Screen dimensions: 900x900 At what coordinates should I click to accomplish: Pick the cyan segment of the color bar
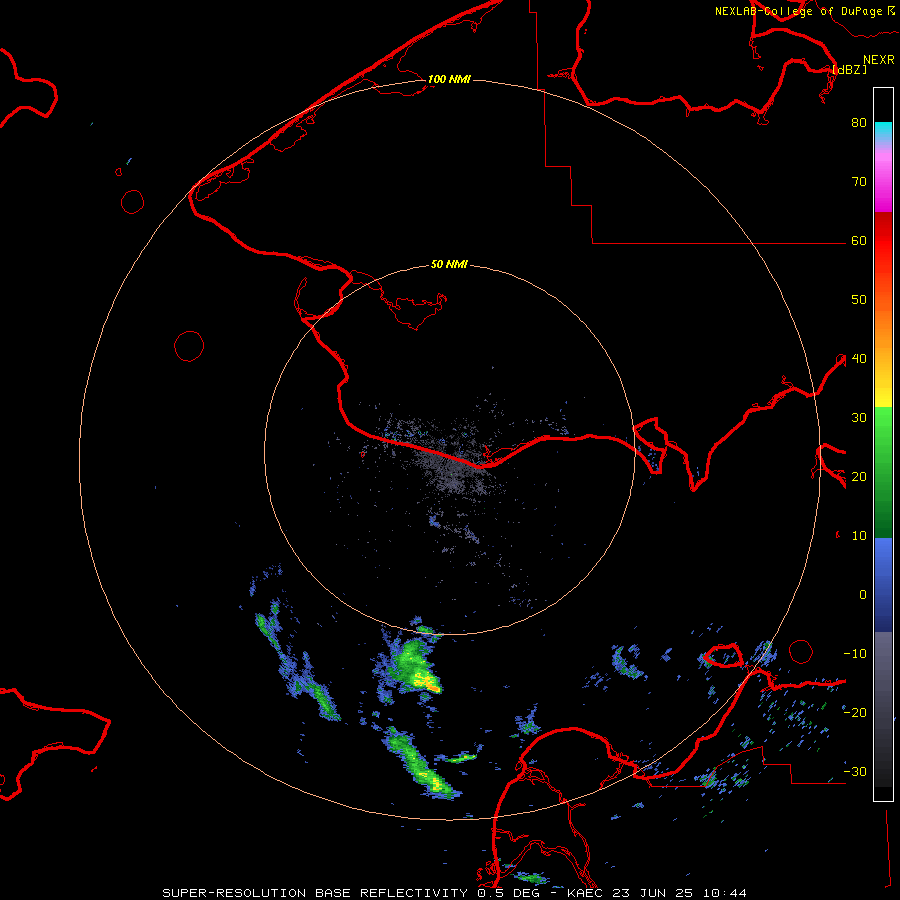coord(883,131)
